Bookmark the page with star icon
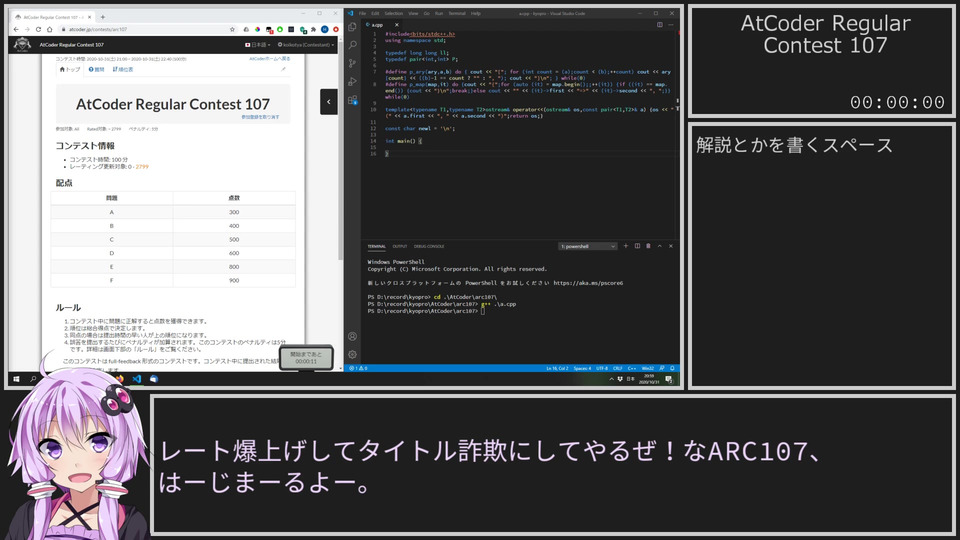Image resolution: width=960 pixels, height=540 pixels. point(232,29)
